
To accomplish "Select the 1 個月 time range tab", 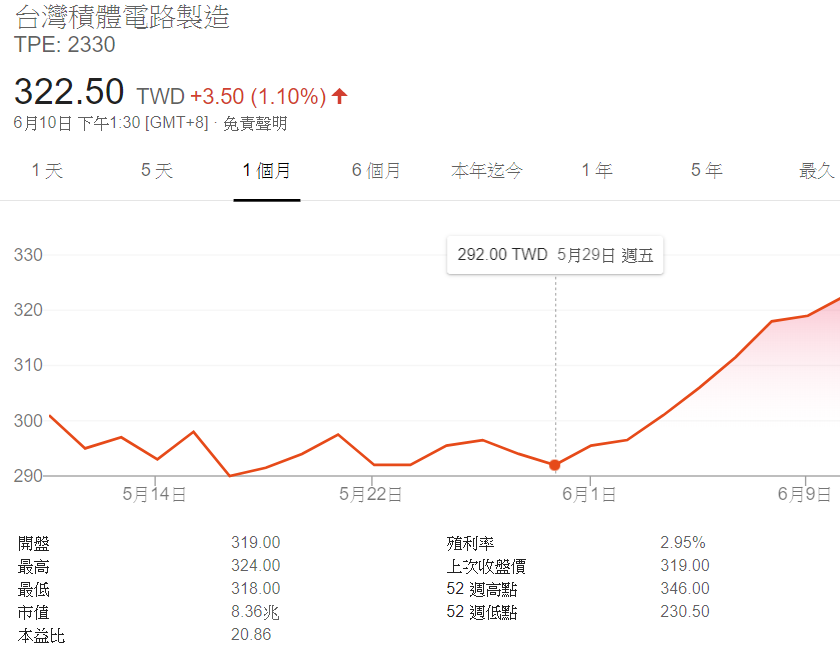I will pos(266,171).
